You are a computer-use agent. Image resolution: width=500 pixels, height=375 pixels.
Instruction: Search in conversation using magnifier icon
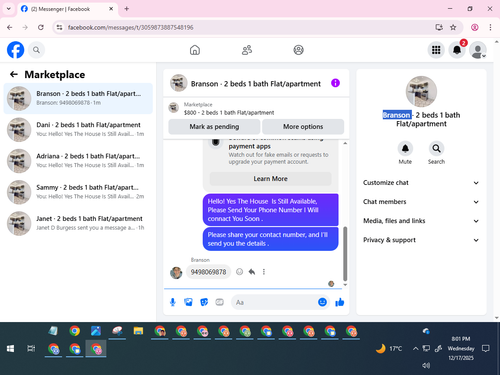[436, 149]
